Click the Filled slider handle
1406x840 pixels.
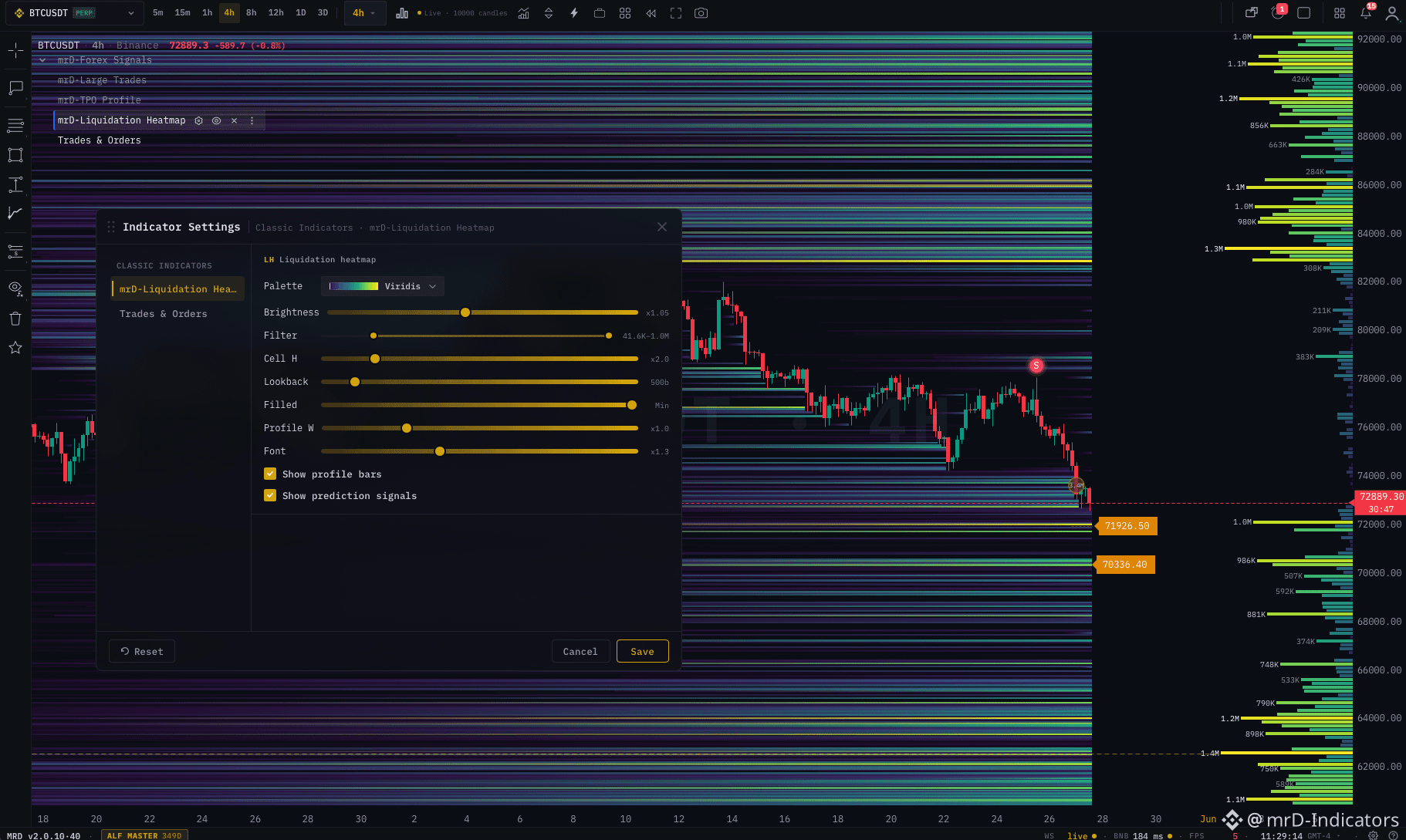(x=632, y=405)
